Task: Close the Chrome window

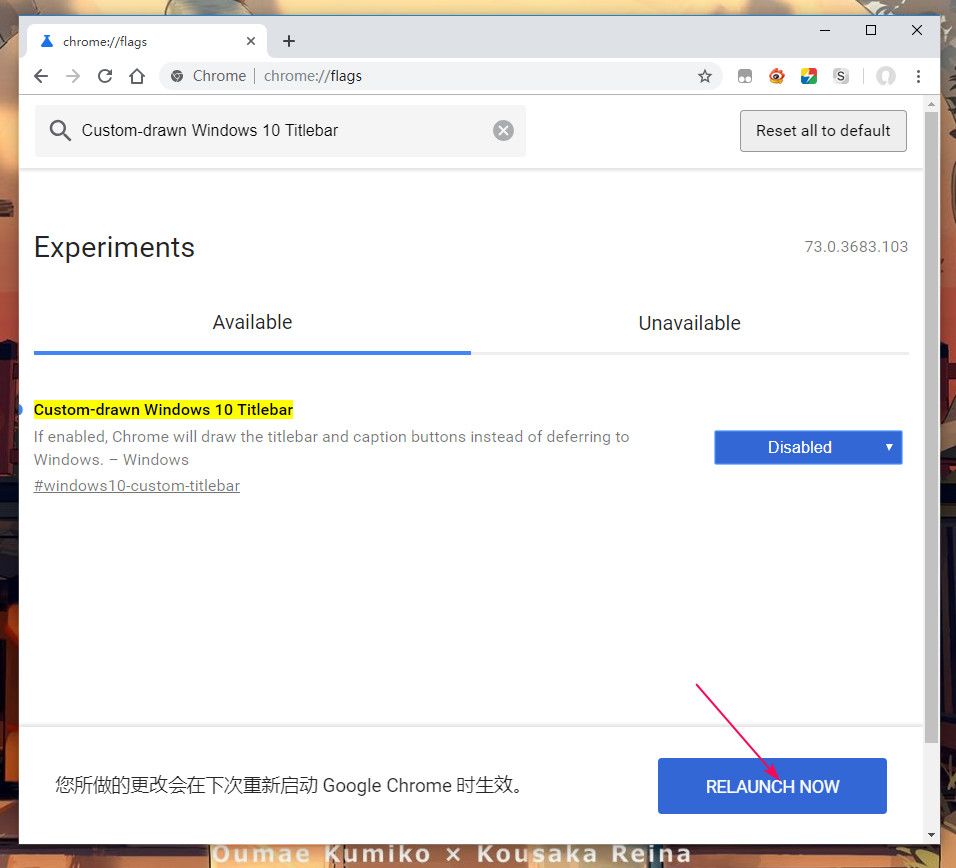Action: click(x=916, y=30)
